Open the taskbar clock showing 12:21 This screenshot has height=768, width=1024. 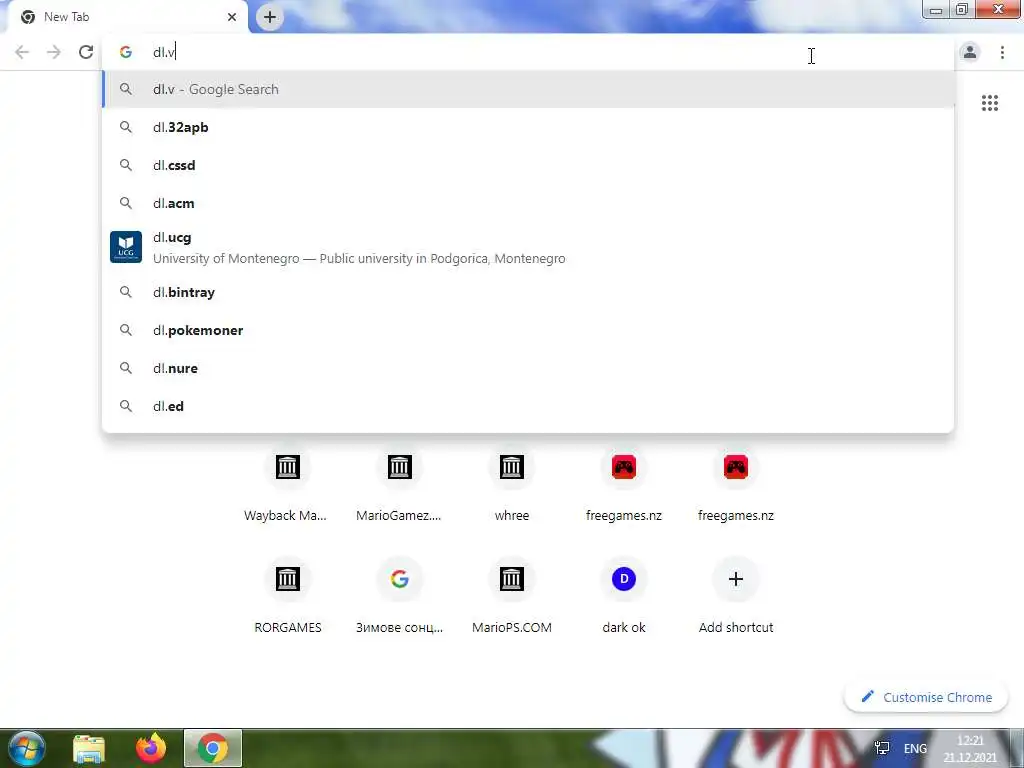point(970,749)
